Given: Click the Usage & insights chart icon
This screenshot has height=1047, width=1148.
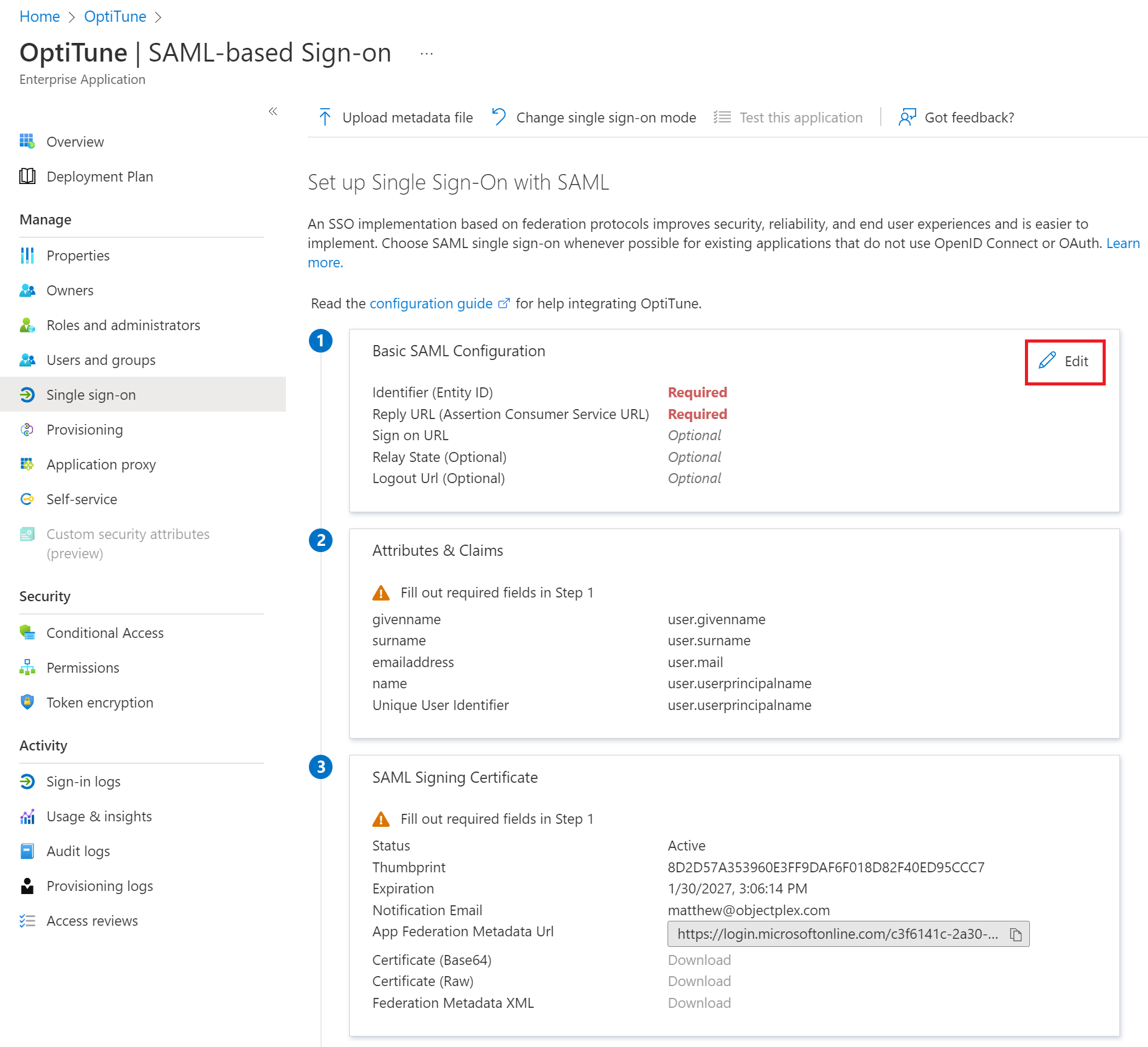Looking at the screenshot, I should (27, 816).
